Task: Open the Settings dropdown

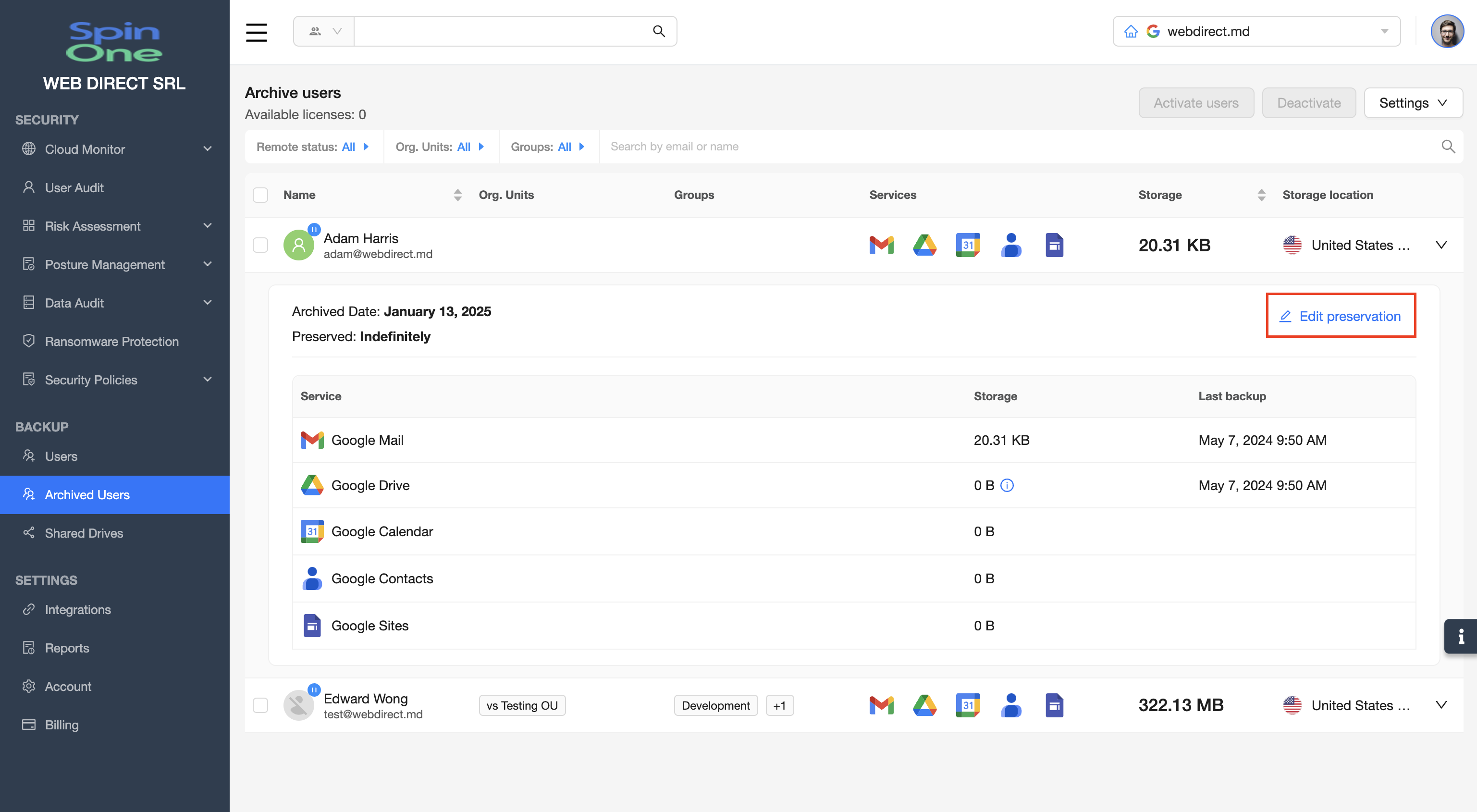Action: pyautogui.click(x=1413, y=103)
